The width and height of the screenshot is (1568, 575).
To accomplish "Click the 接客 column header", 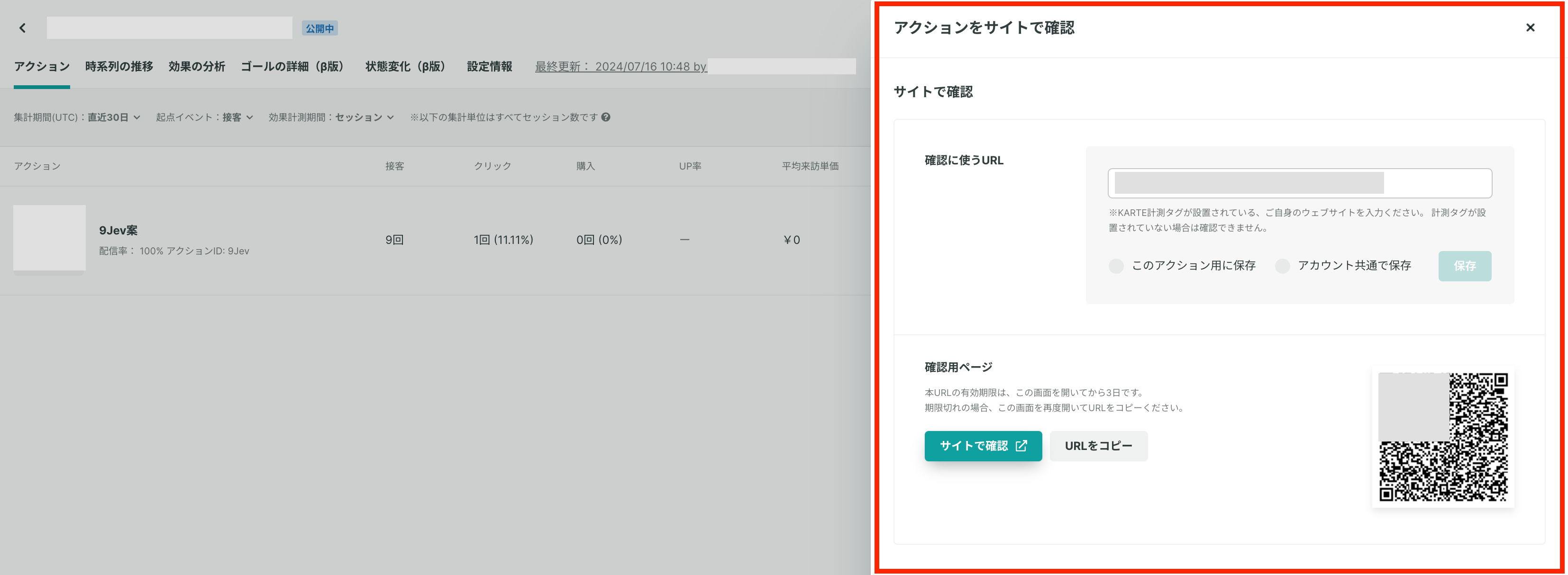I will click(x=394, y=165).
